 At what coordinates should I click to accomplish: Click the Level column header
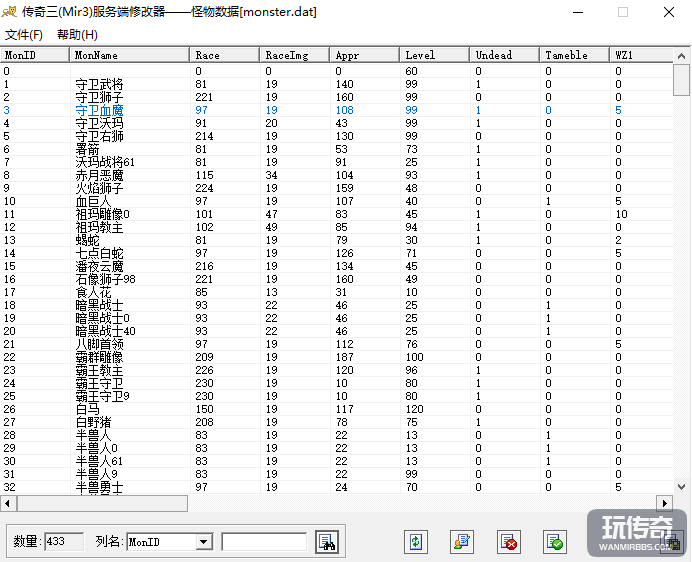point(435,55)
